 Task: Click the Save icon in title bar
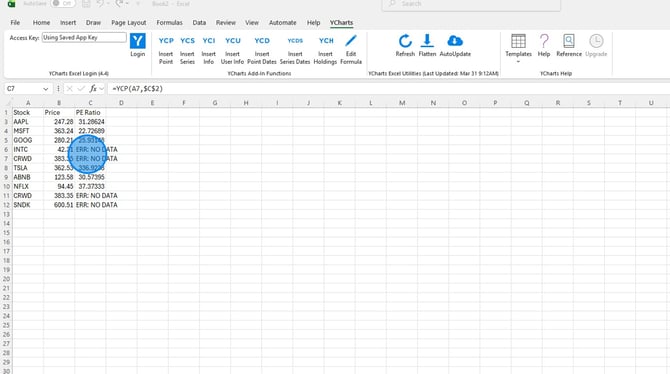coord(86,3)
